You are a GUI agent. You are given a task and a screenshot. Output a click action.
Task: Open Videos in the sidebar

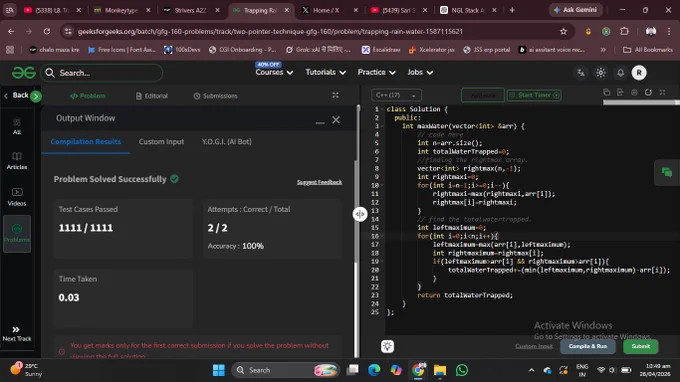coord(16,197)
